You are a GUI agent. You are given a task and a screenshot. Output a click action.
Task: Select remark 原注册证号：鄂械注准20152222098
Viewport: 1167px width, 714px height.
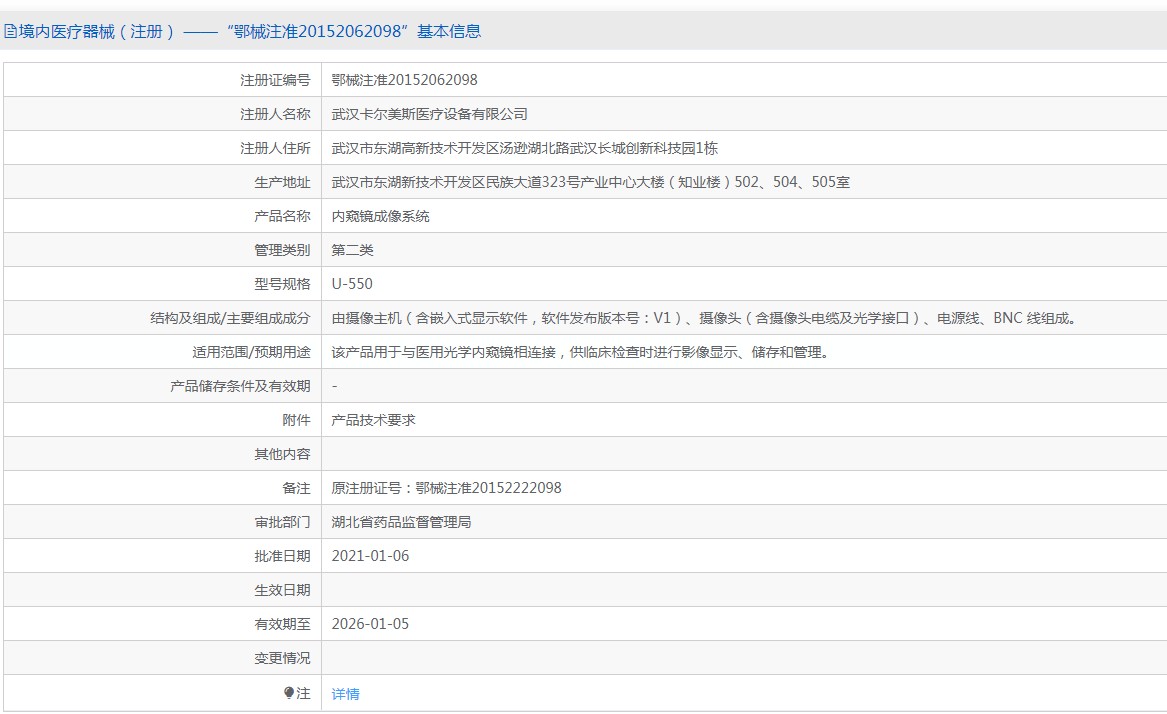click(x=447, y=488)
